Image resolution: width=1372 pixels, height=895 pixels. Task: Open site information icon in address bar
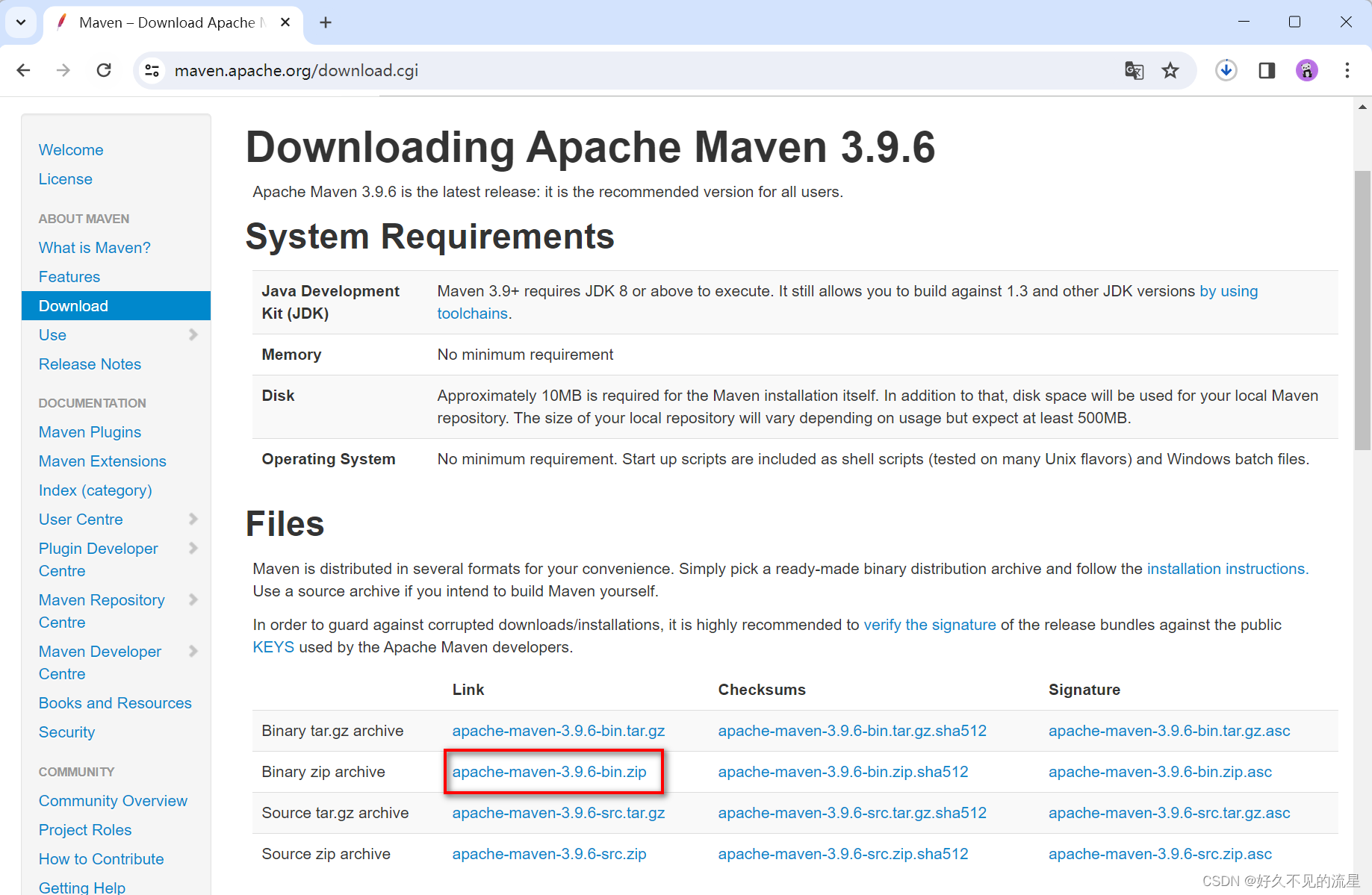tap(152, 70)
